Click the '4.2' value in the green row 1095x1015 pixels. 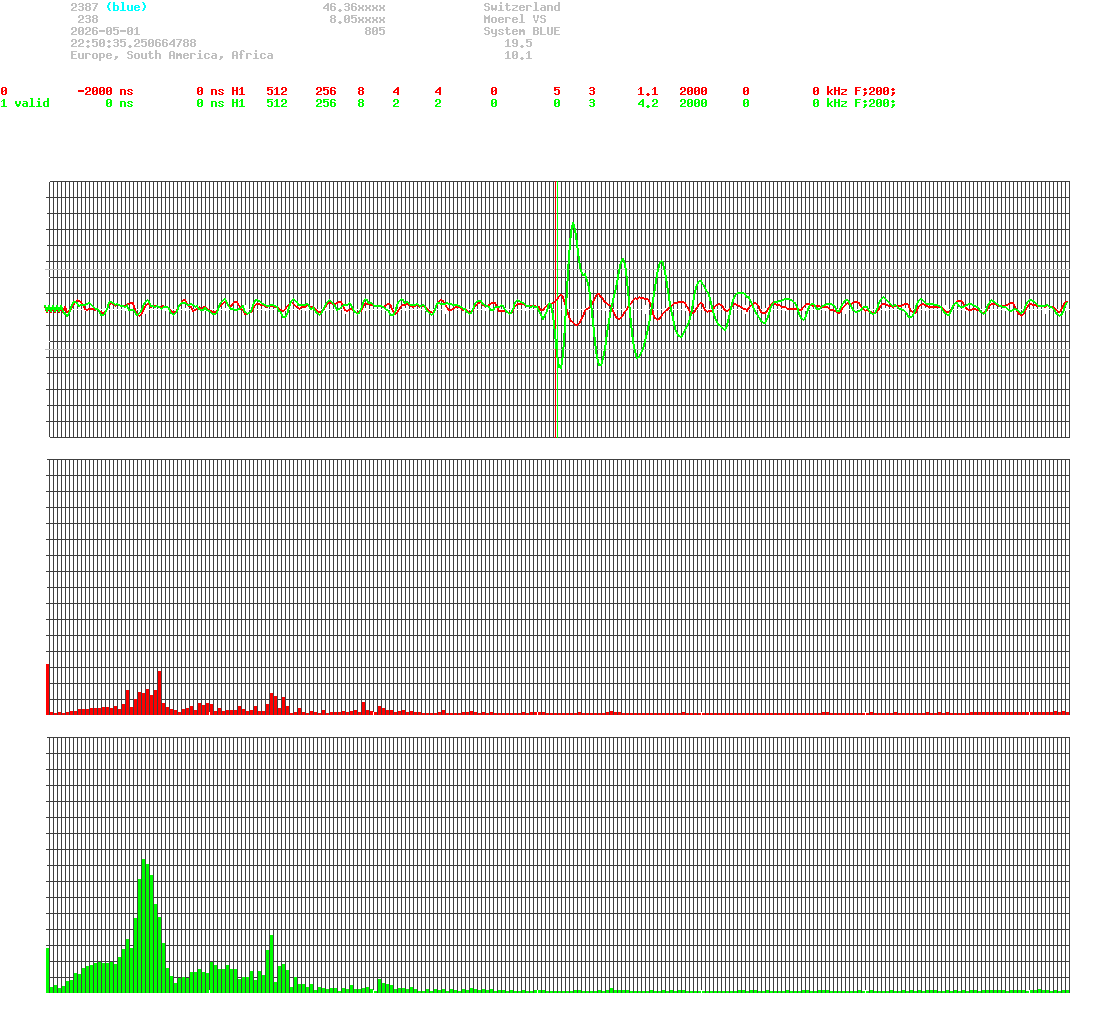(648, 103)
